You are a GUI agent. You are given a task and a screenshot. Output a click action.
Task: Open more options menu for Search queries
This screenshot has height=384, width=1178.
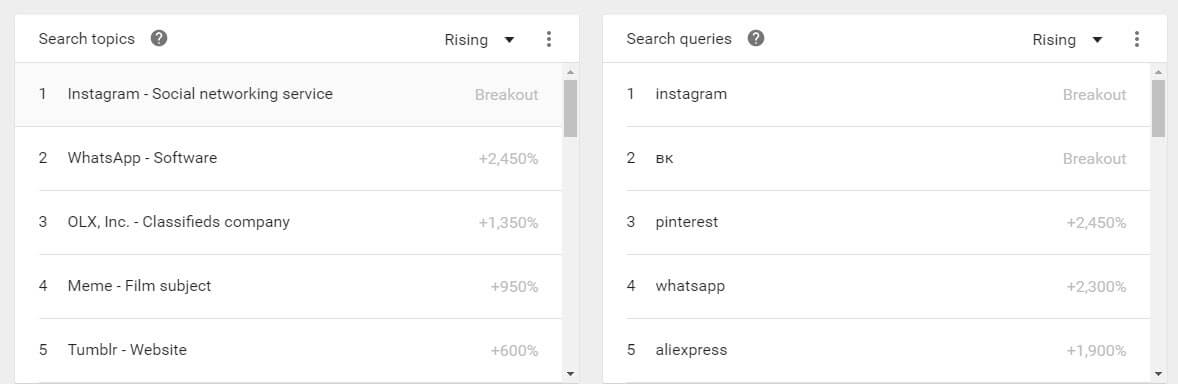1136,39
